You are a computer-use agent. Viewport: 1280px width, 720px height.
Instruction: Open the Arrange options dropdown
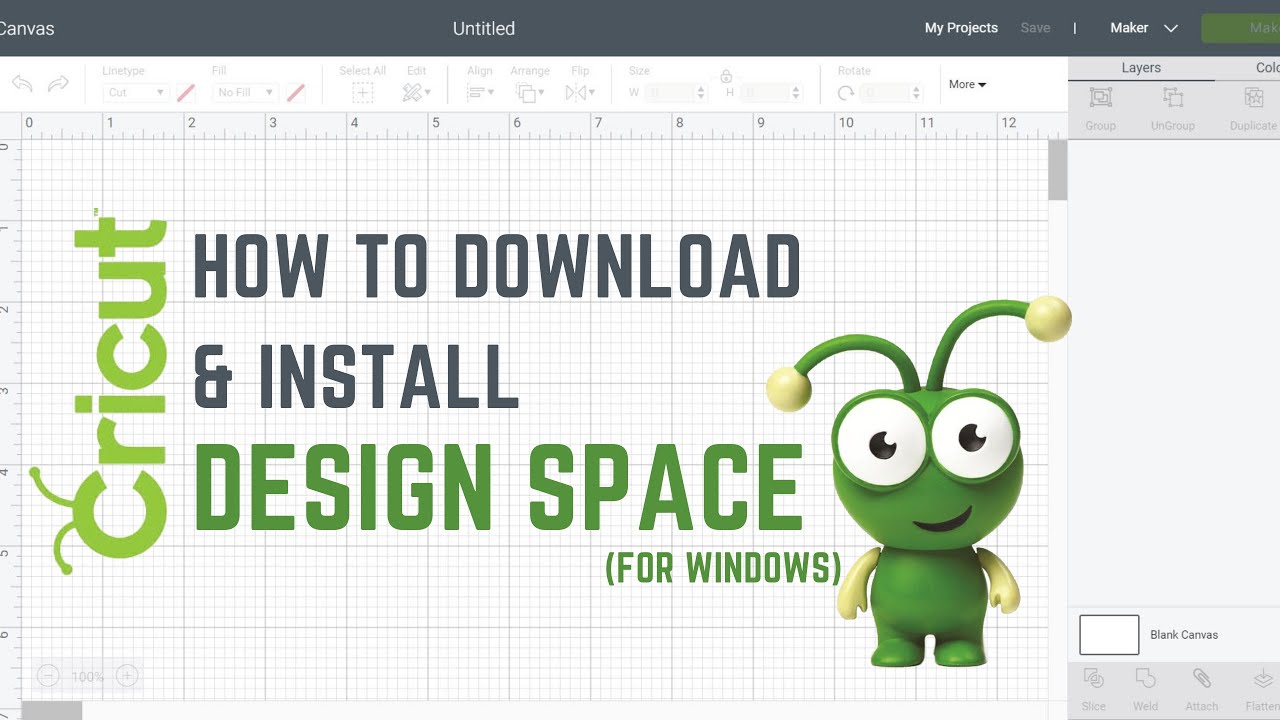(529, 93)
